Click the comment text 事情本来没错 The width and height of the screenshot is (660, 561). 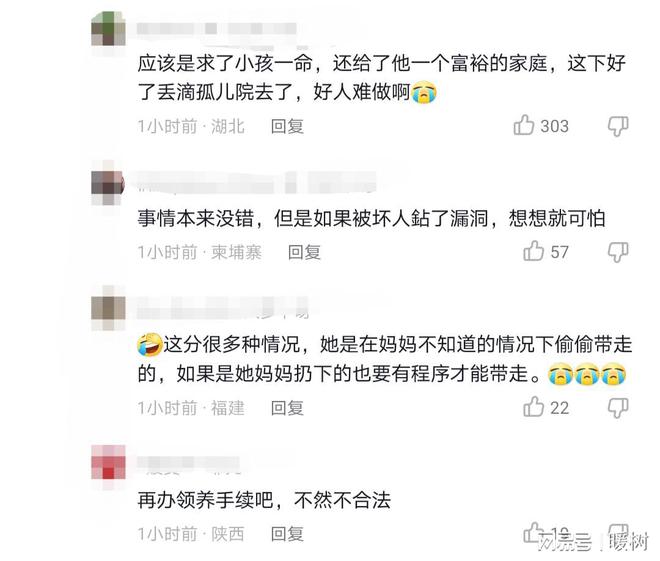click(196, 218)
